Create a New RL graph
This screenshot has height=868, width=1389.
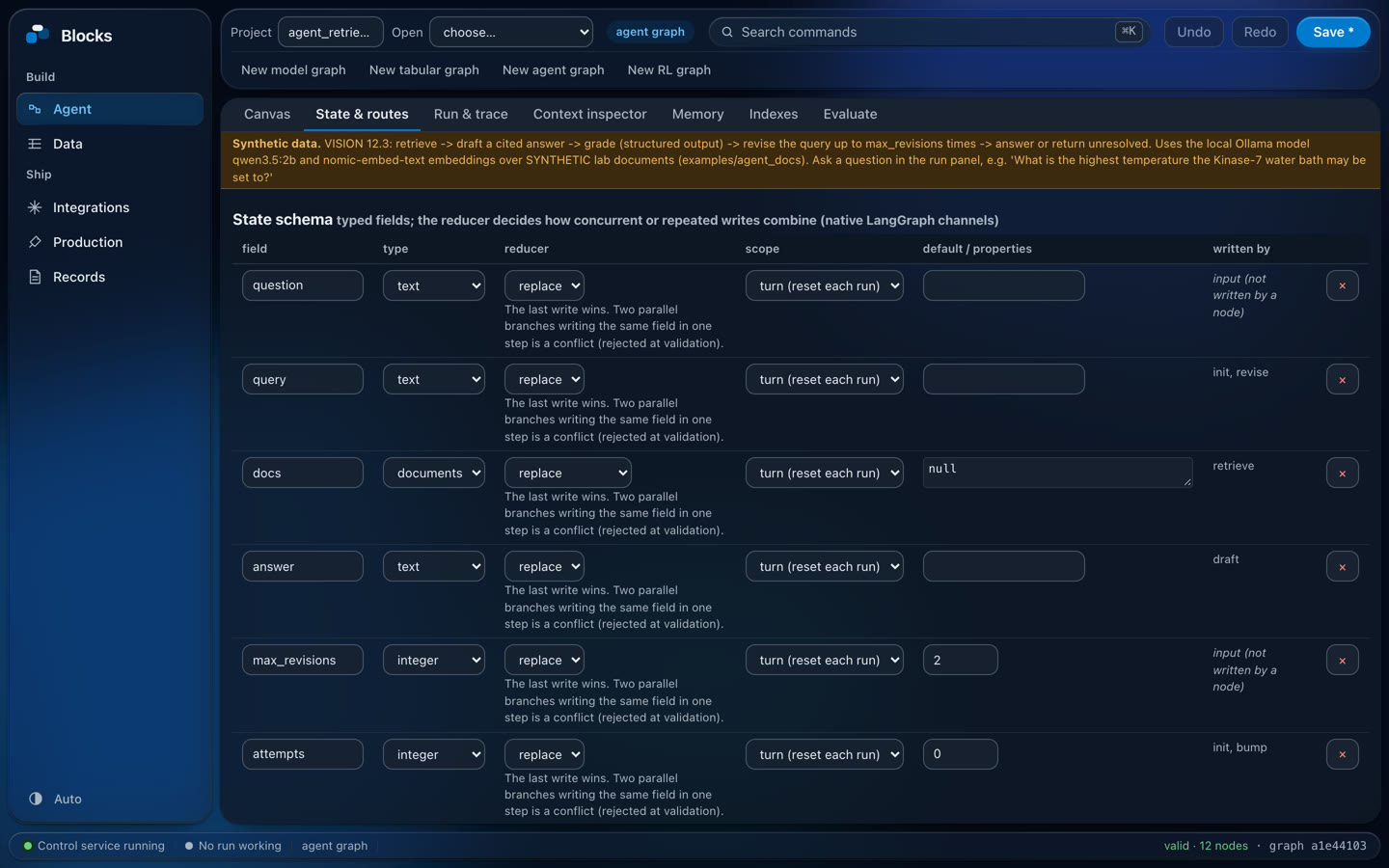pos(669,69)
